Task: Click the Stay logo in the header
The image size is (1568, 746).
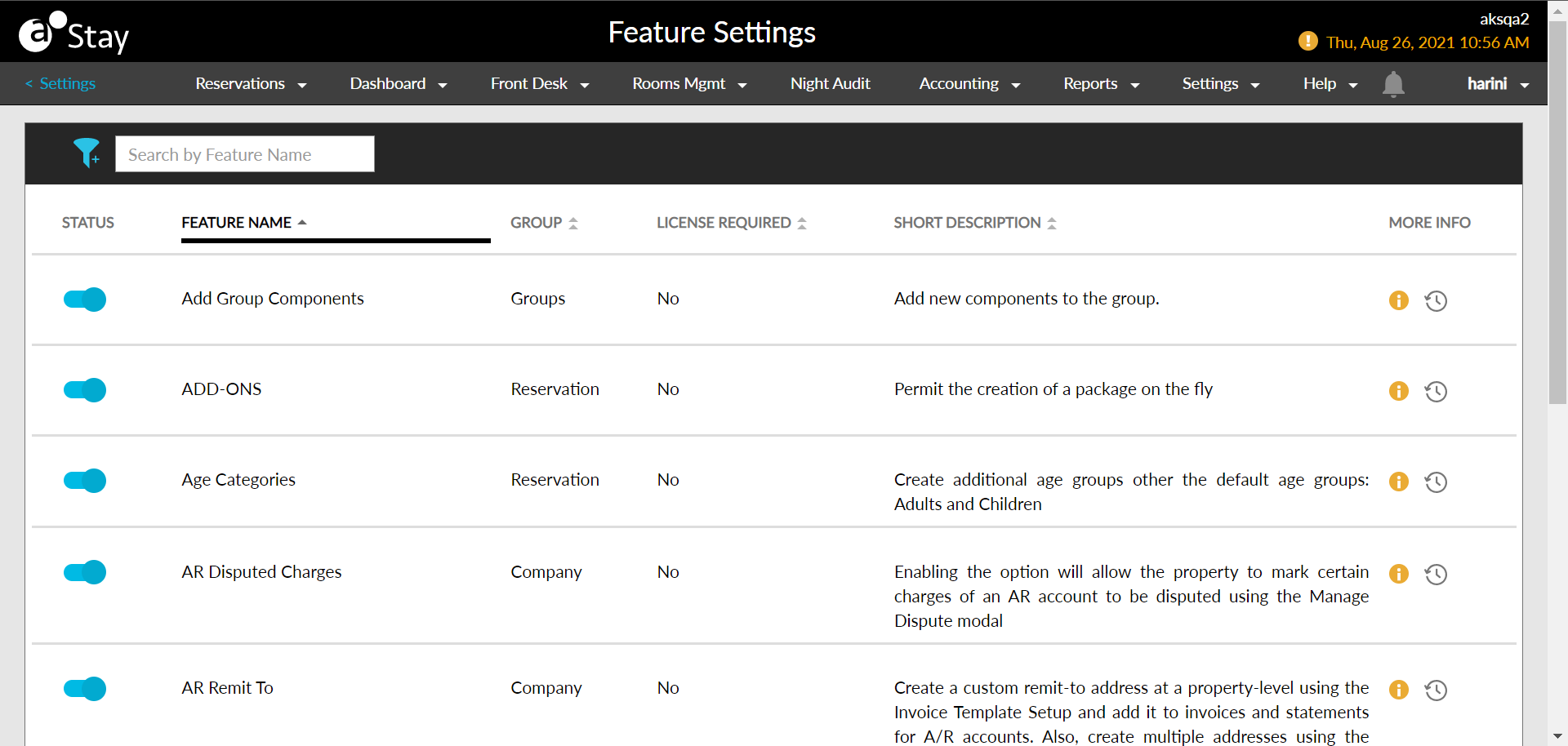Action: point(73,32)
